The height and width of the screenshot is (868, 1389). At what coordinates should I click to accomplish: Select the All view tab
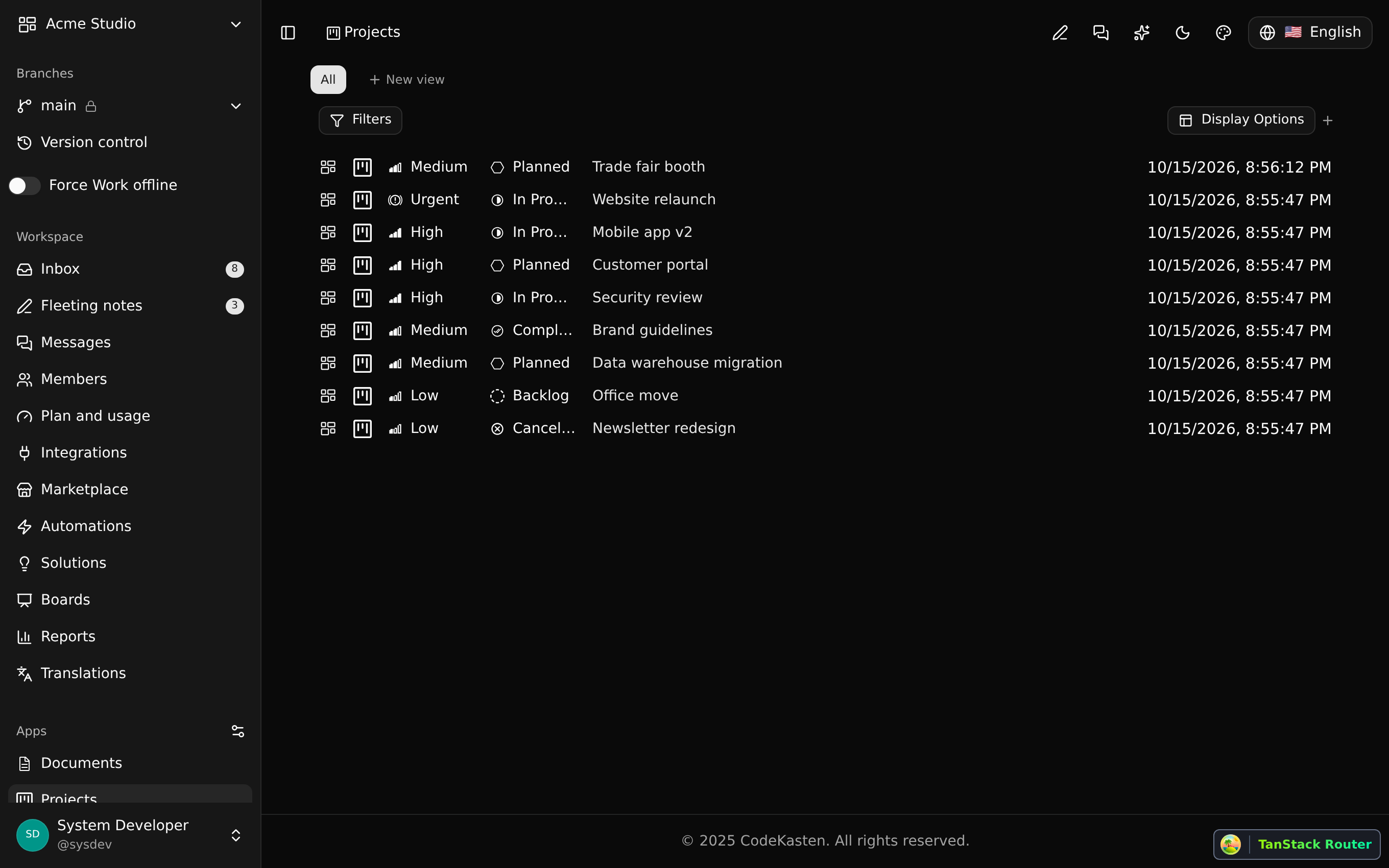tap(328, 80)
